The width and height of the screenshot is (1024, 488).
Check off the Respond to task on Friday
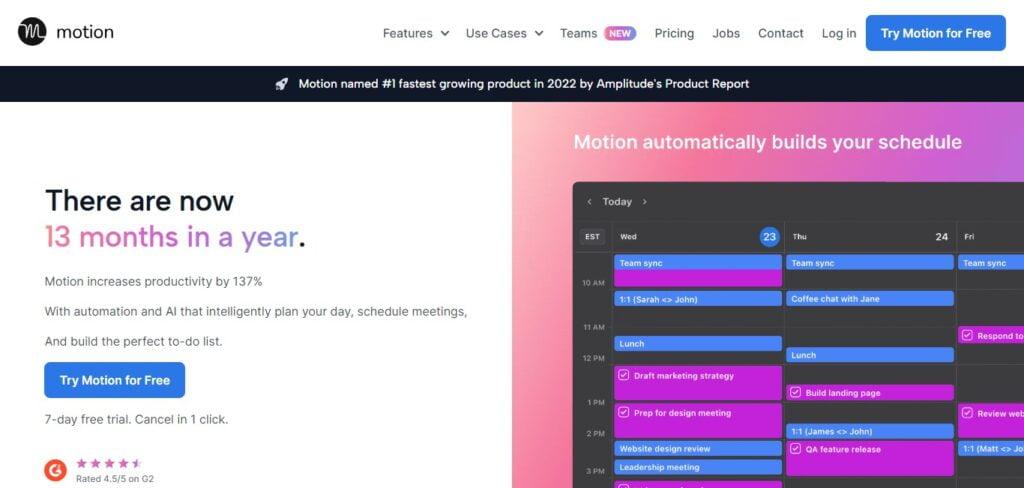click(967, 336)
